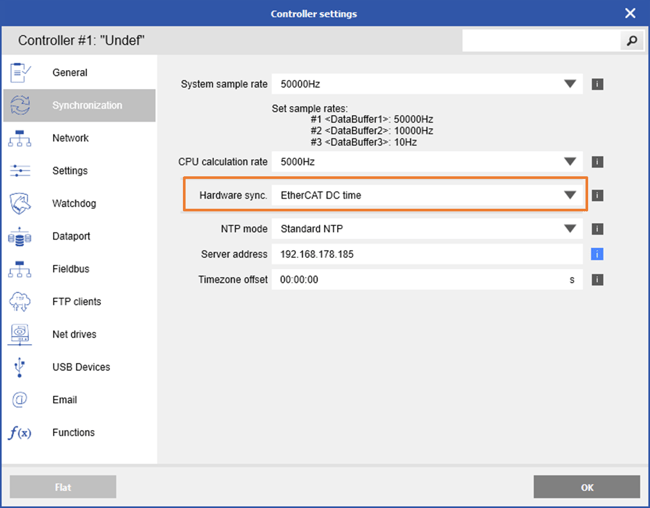Expand the Hardware sync. dropdown
The image size is (650, 508).
tap(570, 195)
